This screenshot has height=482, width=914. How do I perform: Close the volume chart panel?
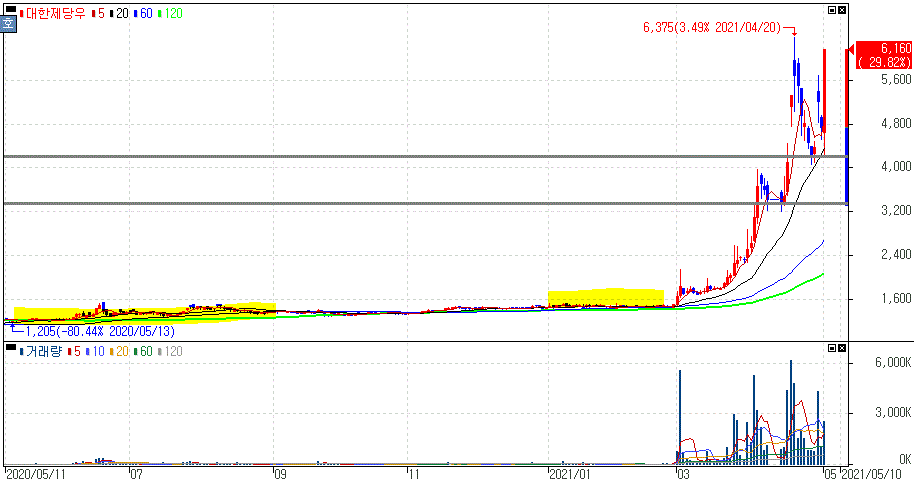(x=842, y=348)
